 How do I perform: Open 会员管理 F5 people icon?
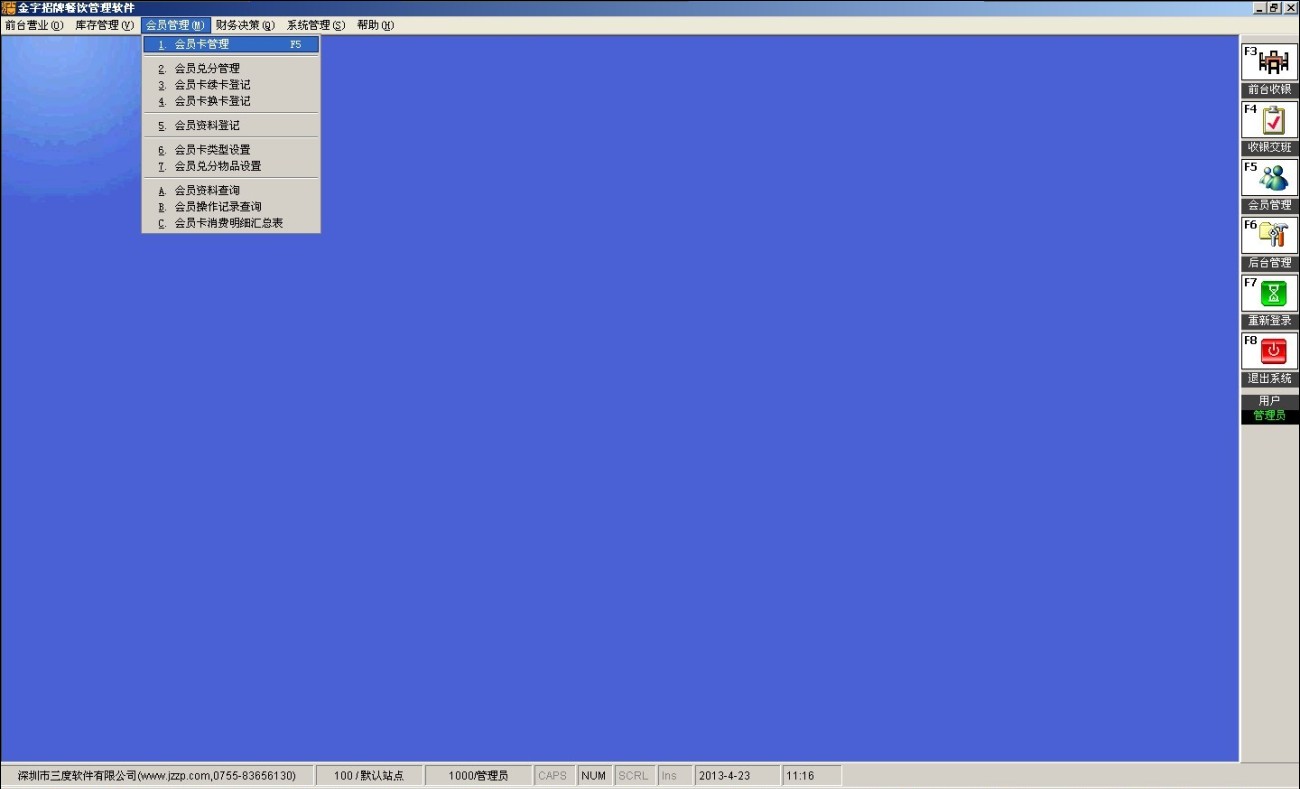coord(1269,178)
